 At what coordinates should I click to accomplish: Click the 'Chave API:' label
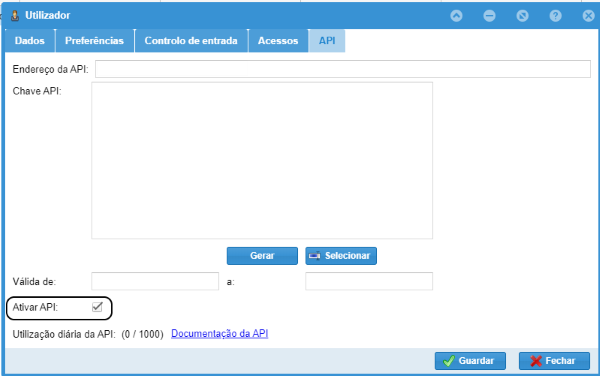[x=37, y=91]
